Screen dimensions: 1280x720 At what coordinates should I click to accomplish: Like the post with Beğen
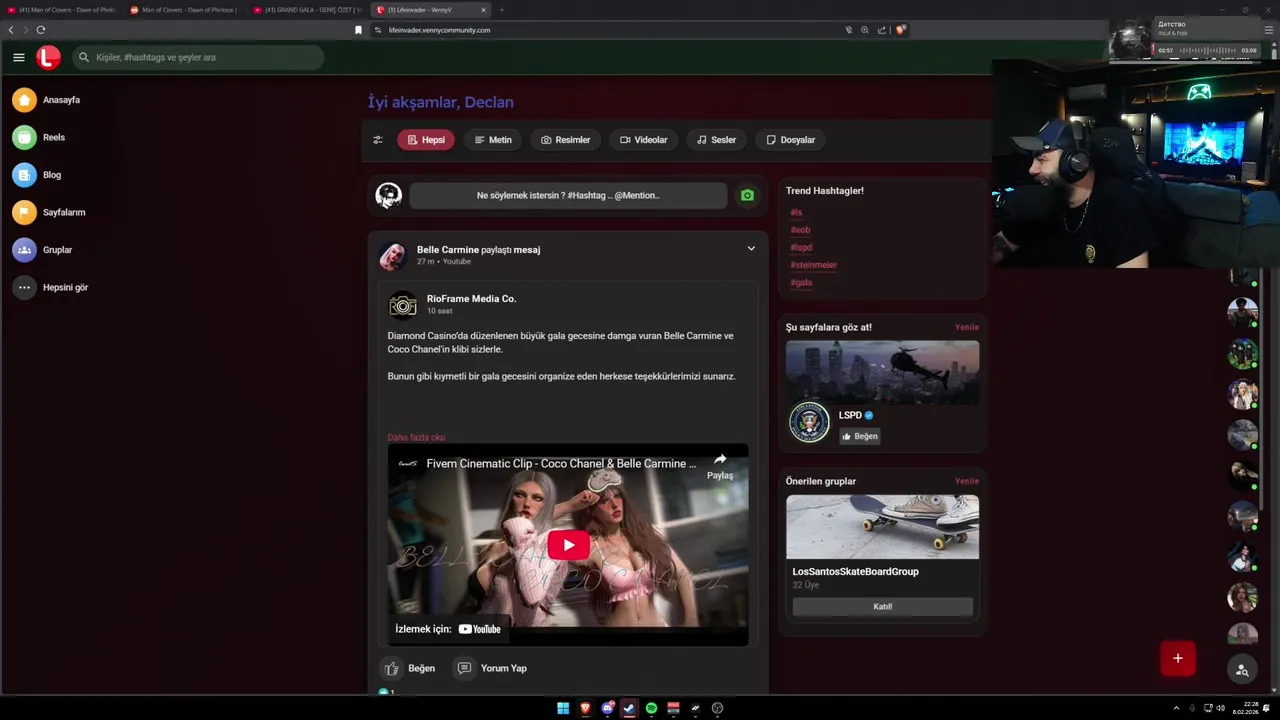tap(408, 668)
